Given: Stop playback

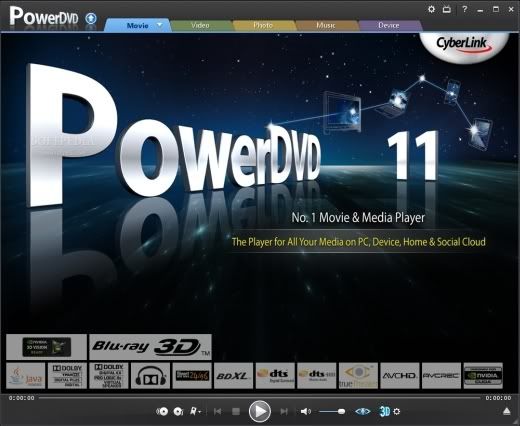Looking at the screenshot, I should click(236, 412).
